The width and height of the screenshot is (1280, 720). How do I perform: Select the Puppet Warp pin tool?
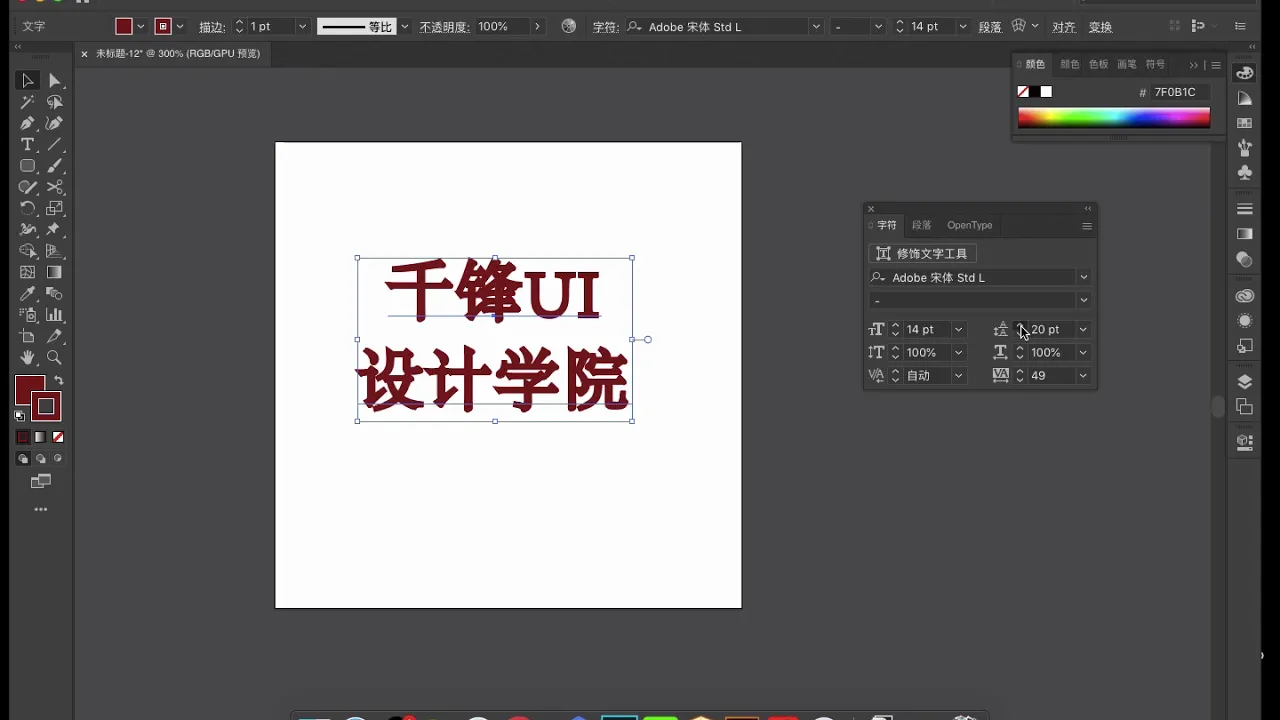point(55,230)
